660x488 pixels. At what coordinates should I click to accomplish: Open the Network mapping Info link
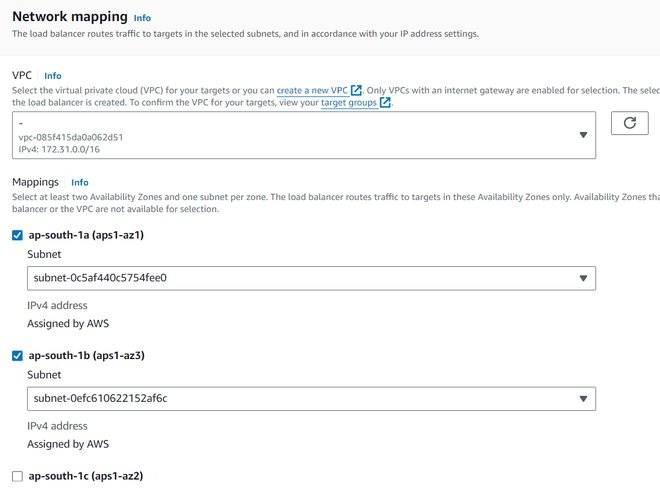click(143, 18)
